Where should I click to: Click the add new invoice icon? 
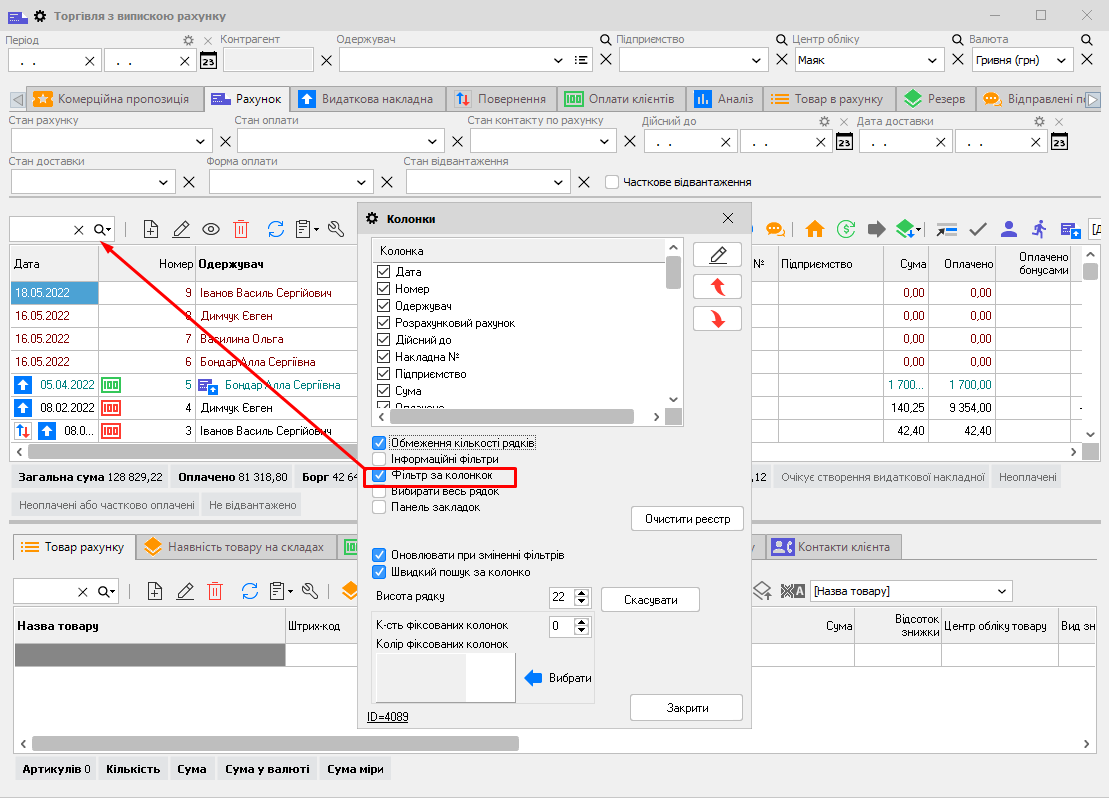pos(151,229)
